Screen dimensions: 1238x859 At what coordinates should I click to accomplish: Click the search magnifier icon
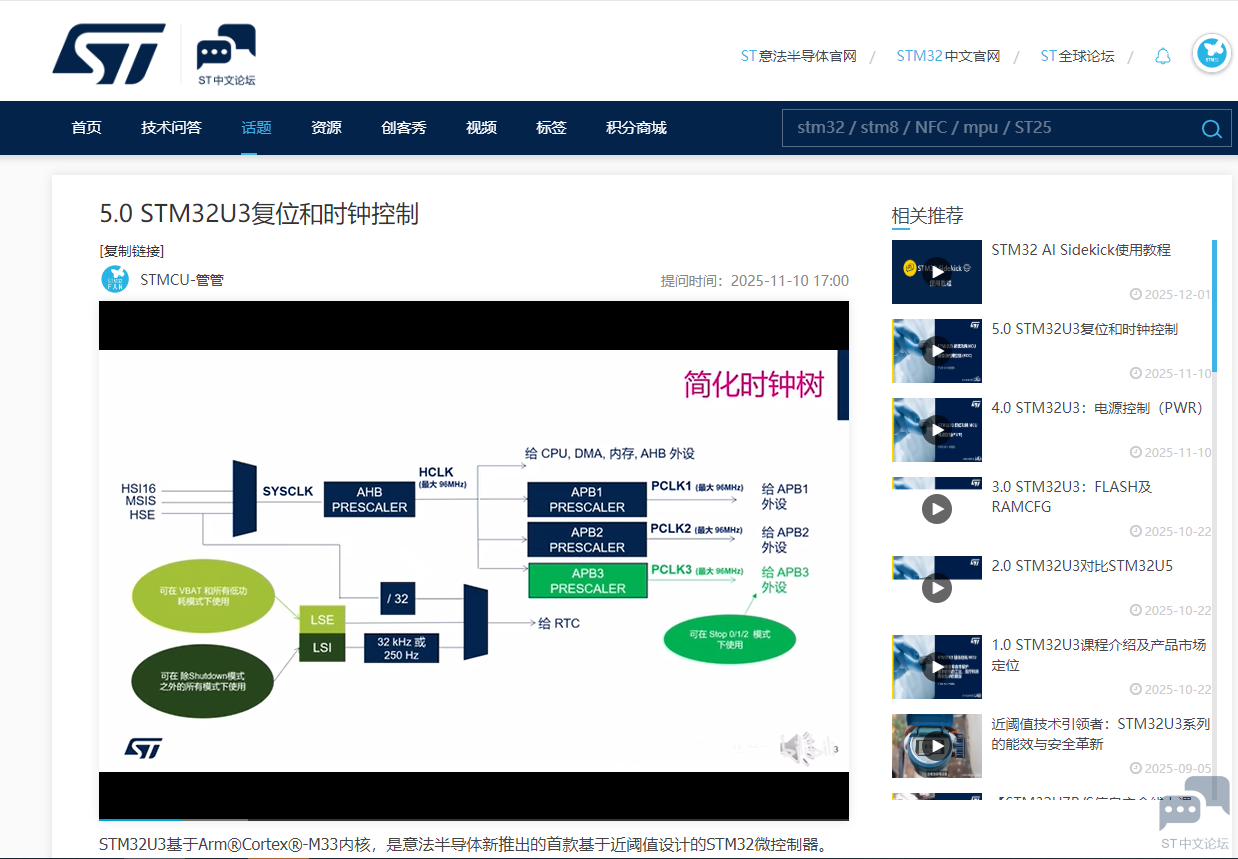pos(1211,128)
